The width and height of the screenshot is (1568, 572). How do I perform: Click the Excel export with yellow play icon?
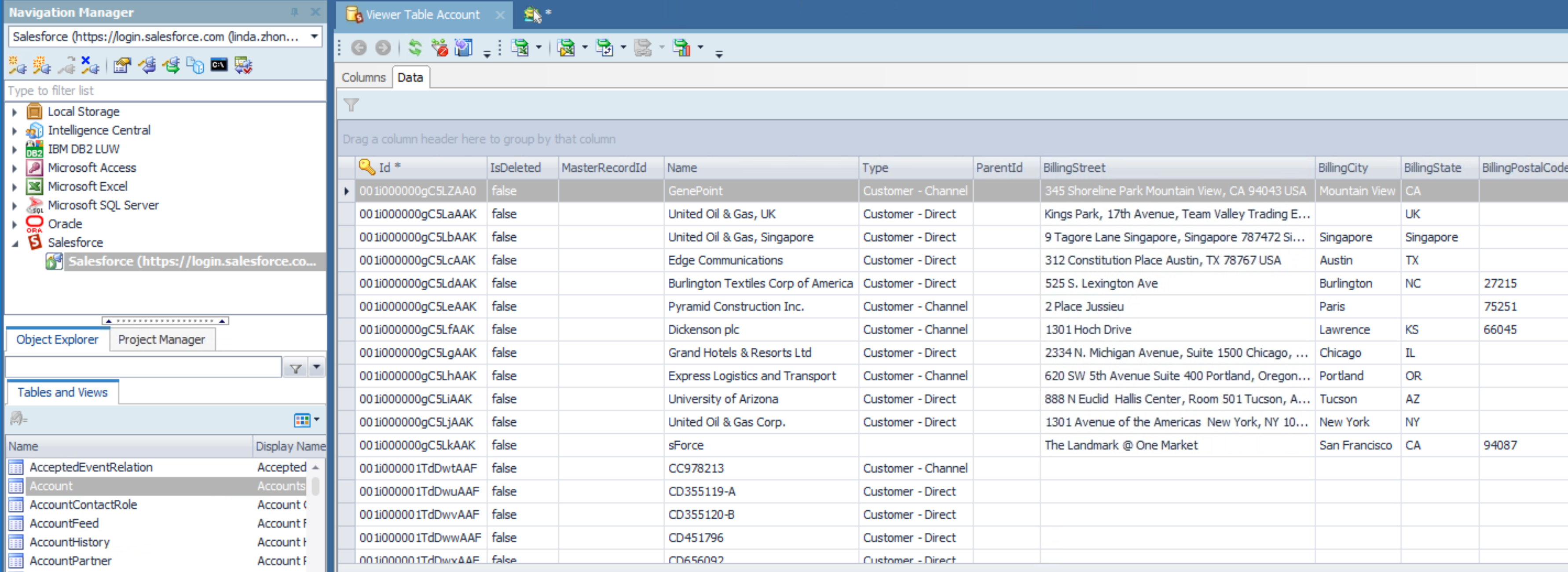pyautogui.click(x=566, y=48)
